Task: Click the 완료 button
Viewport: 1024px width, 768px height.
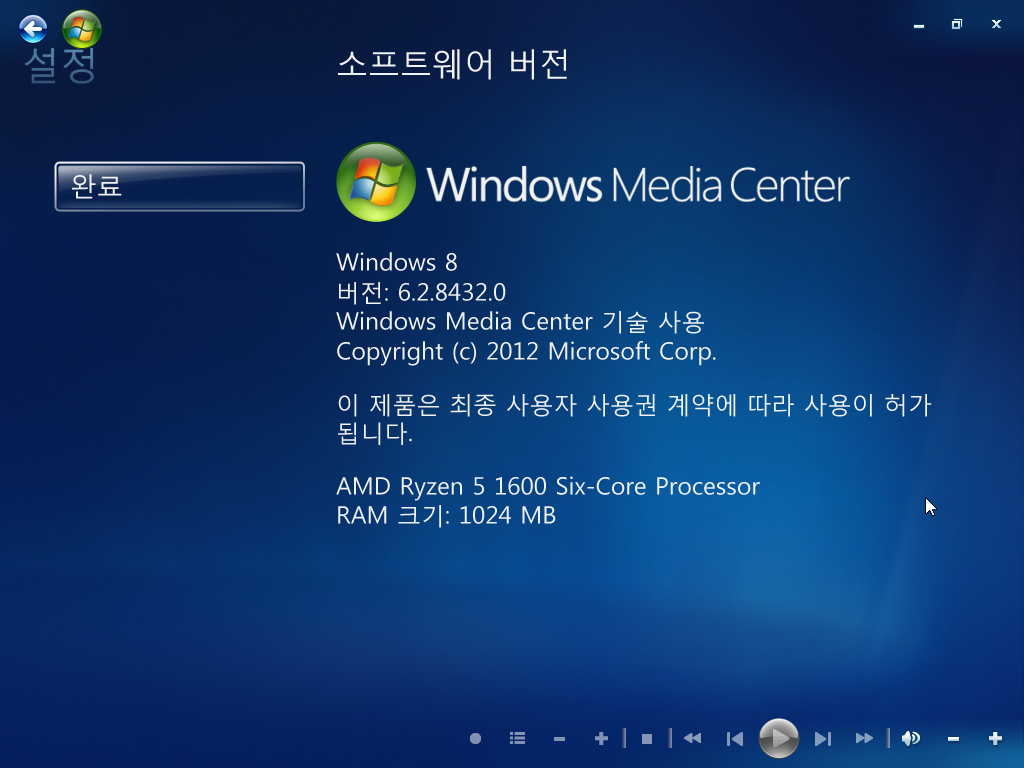Action: [180, 186]
